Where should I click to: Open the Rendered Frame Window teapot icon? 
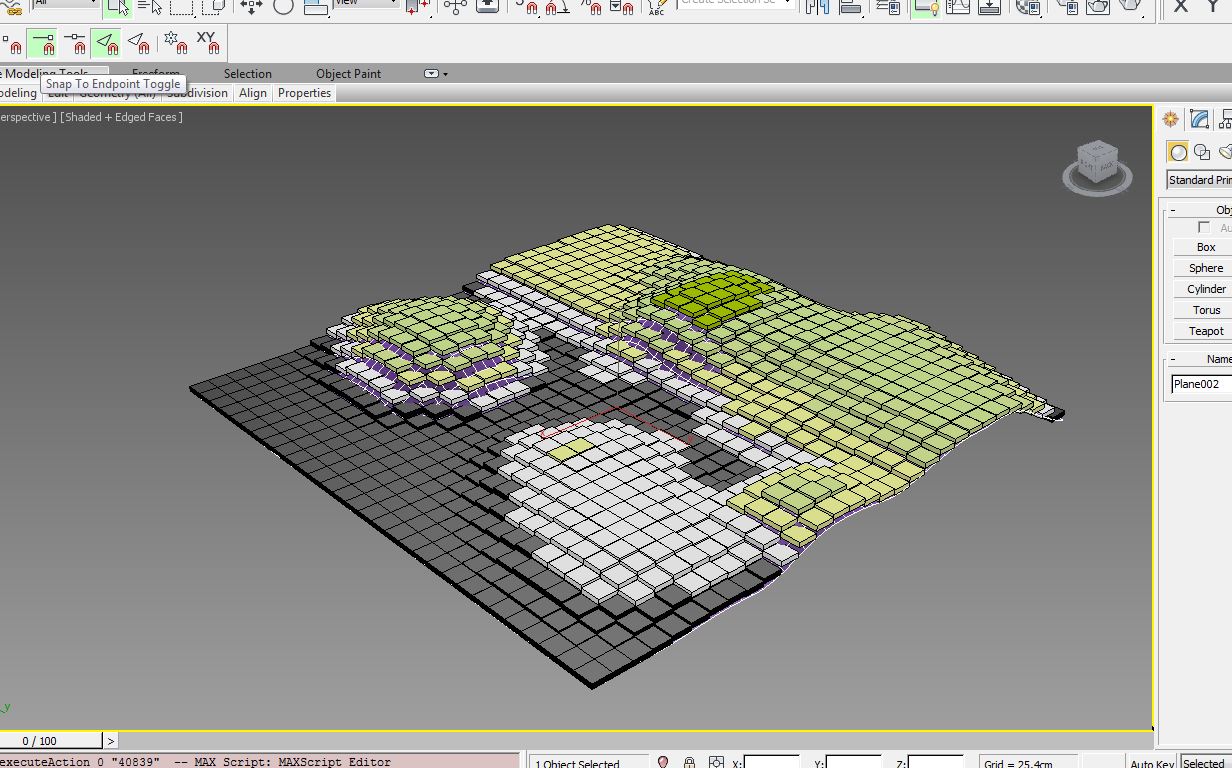click(x=1098, y=7)
